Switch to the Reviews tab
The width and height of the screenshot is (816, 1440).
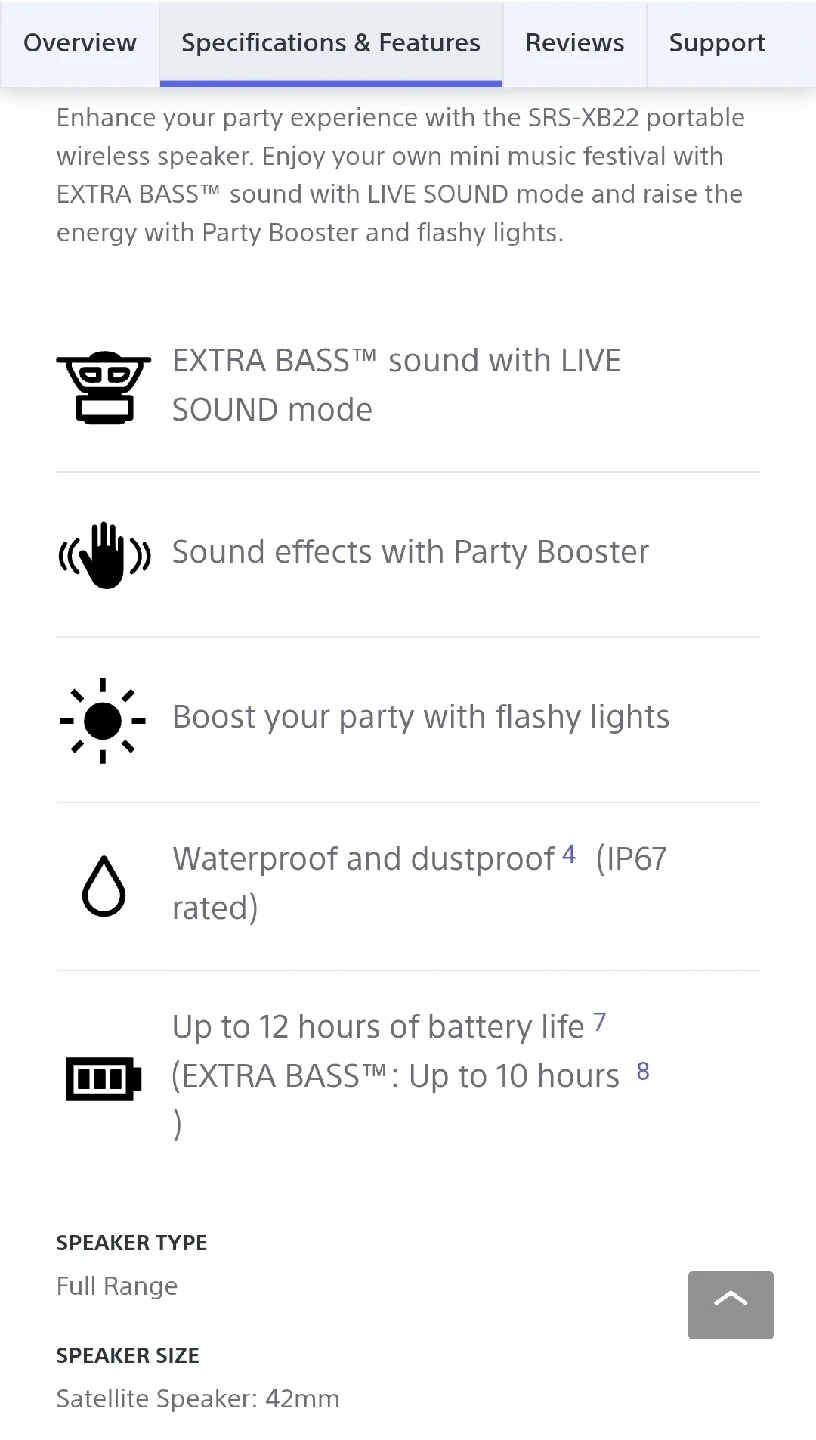[x=574, y=43]
